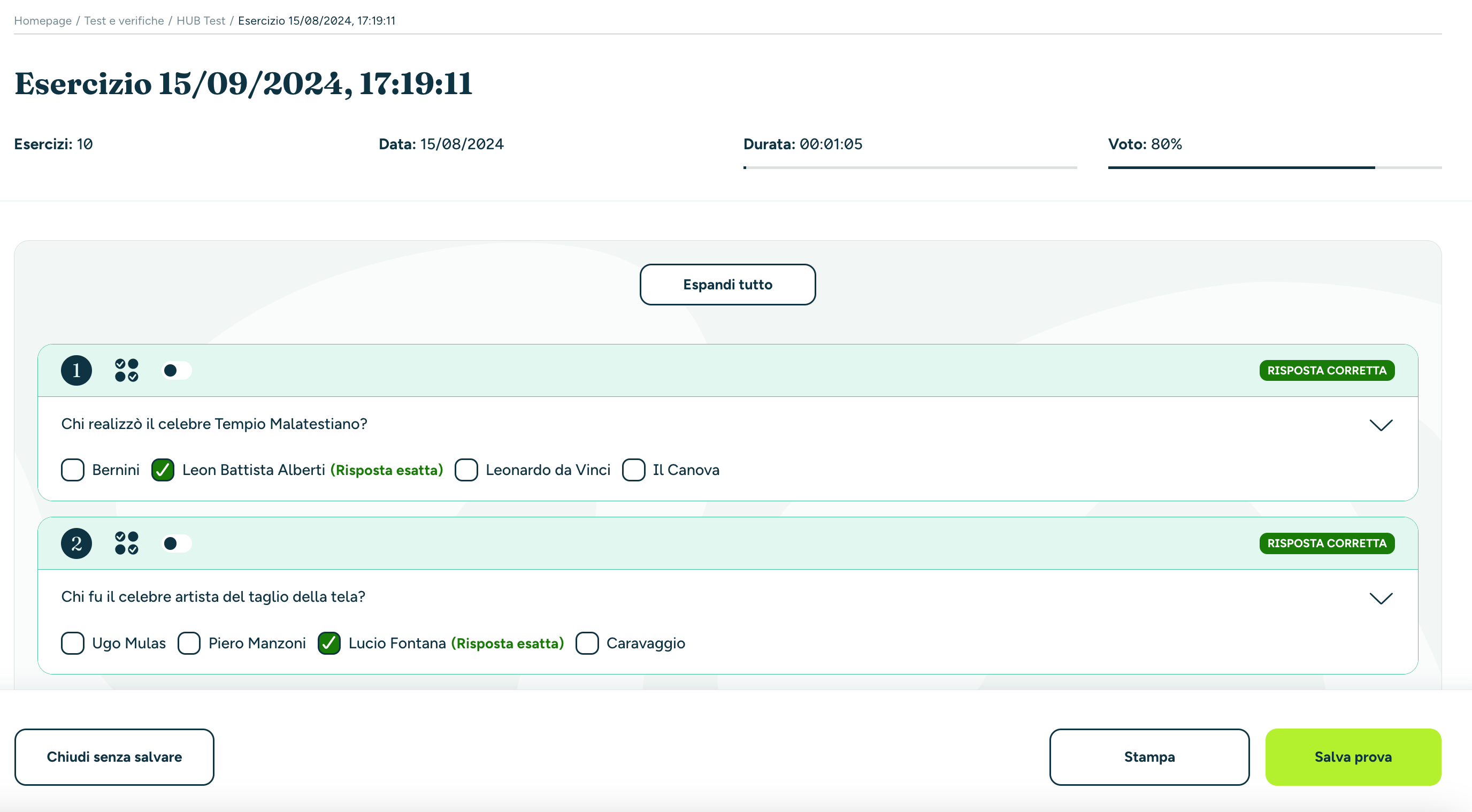This screenshot has height=812, width=1472.
Task: Click the Espandi tutto button
Action: (727, 285)
